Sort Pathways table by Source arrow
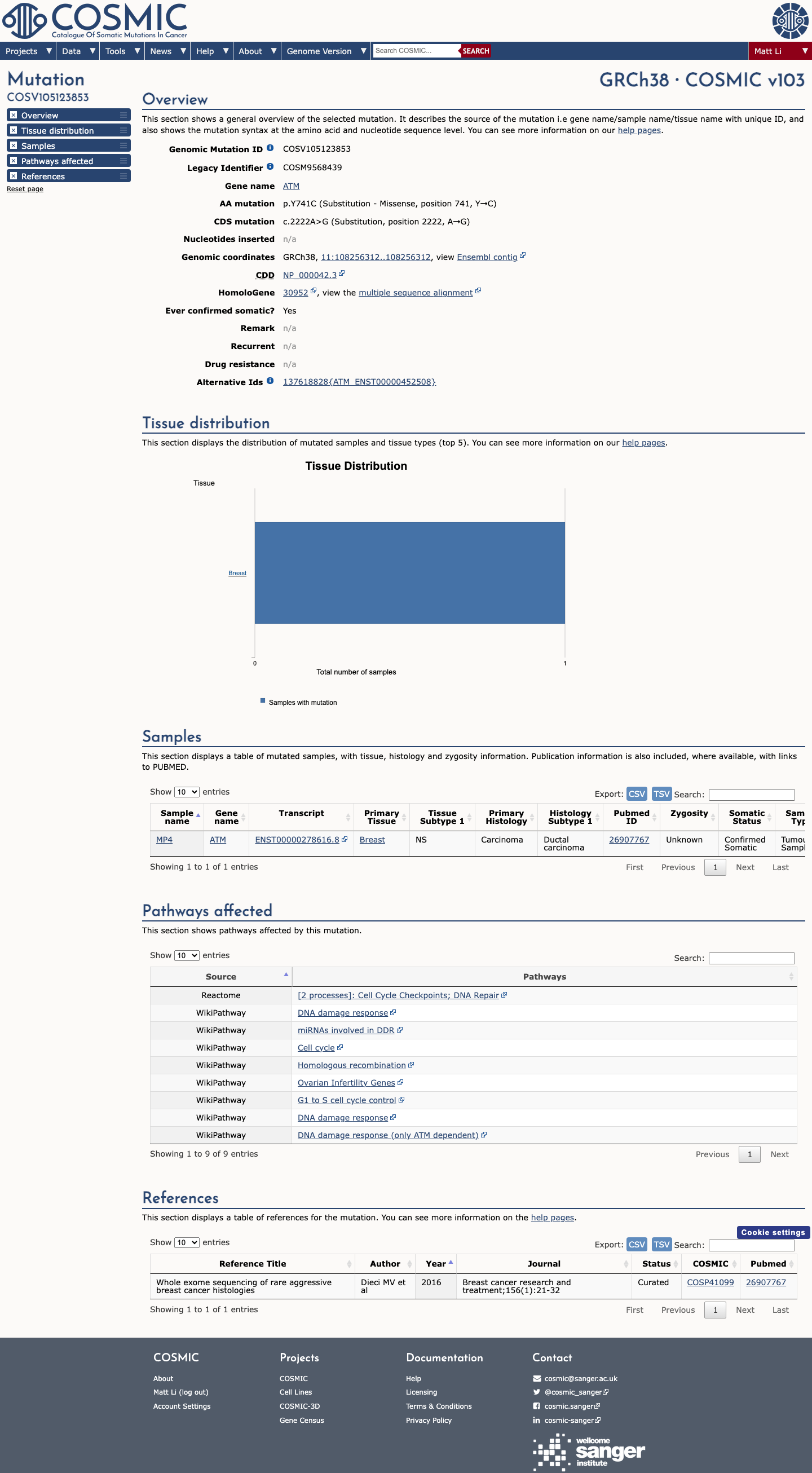 pyautogui.click(x=286, y=975)
